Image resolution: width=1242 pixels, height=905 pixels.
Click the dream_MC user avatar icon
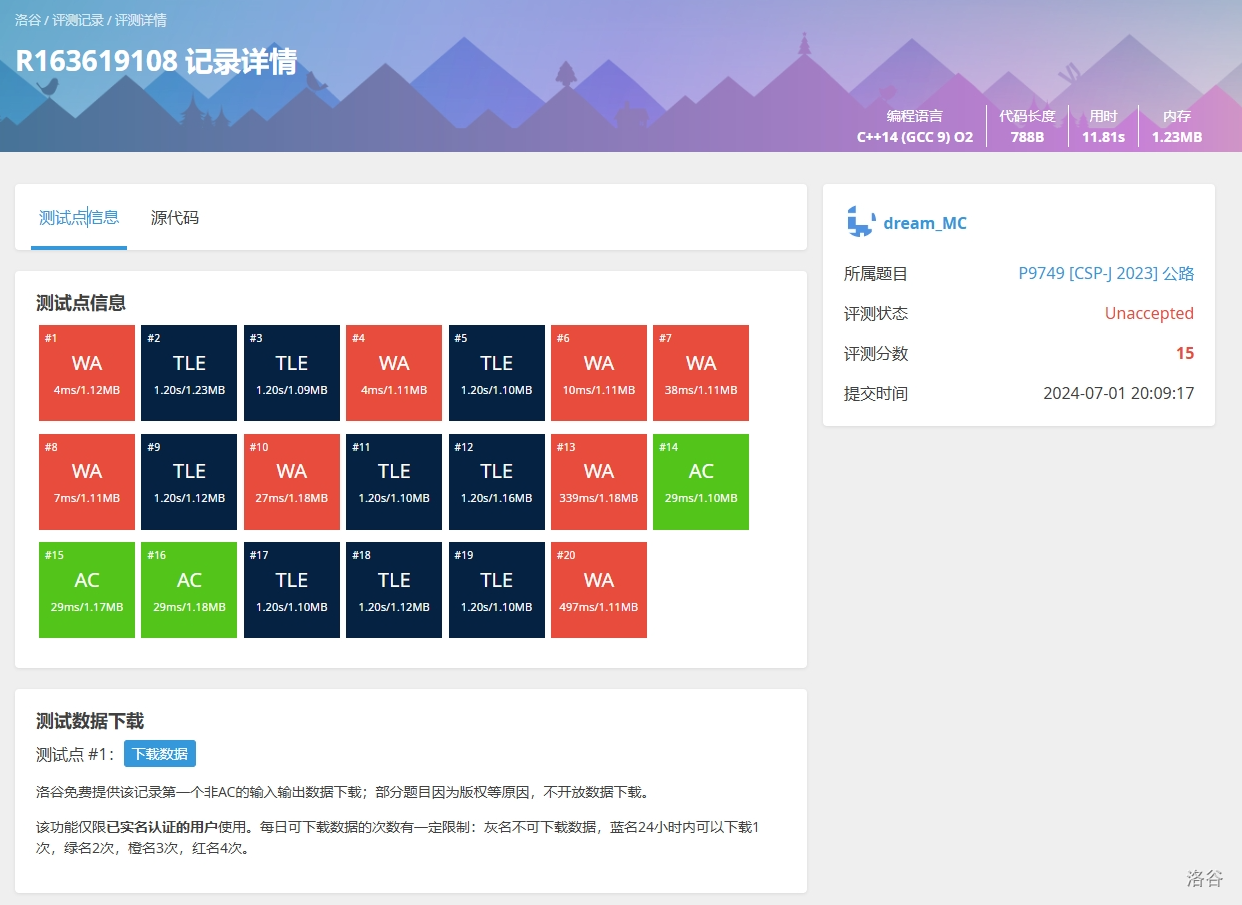(x=860, y=222)
